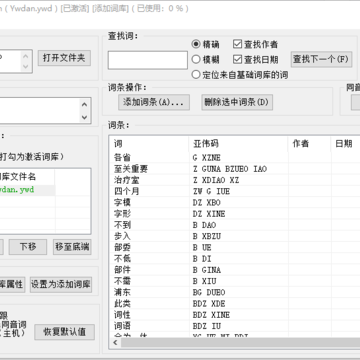Click the horizontal scrollbar left arrow

[x=115, y=343]
